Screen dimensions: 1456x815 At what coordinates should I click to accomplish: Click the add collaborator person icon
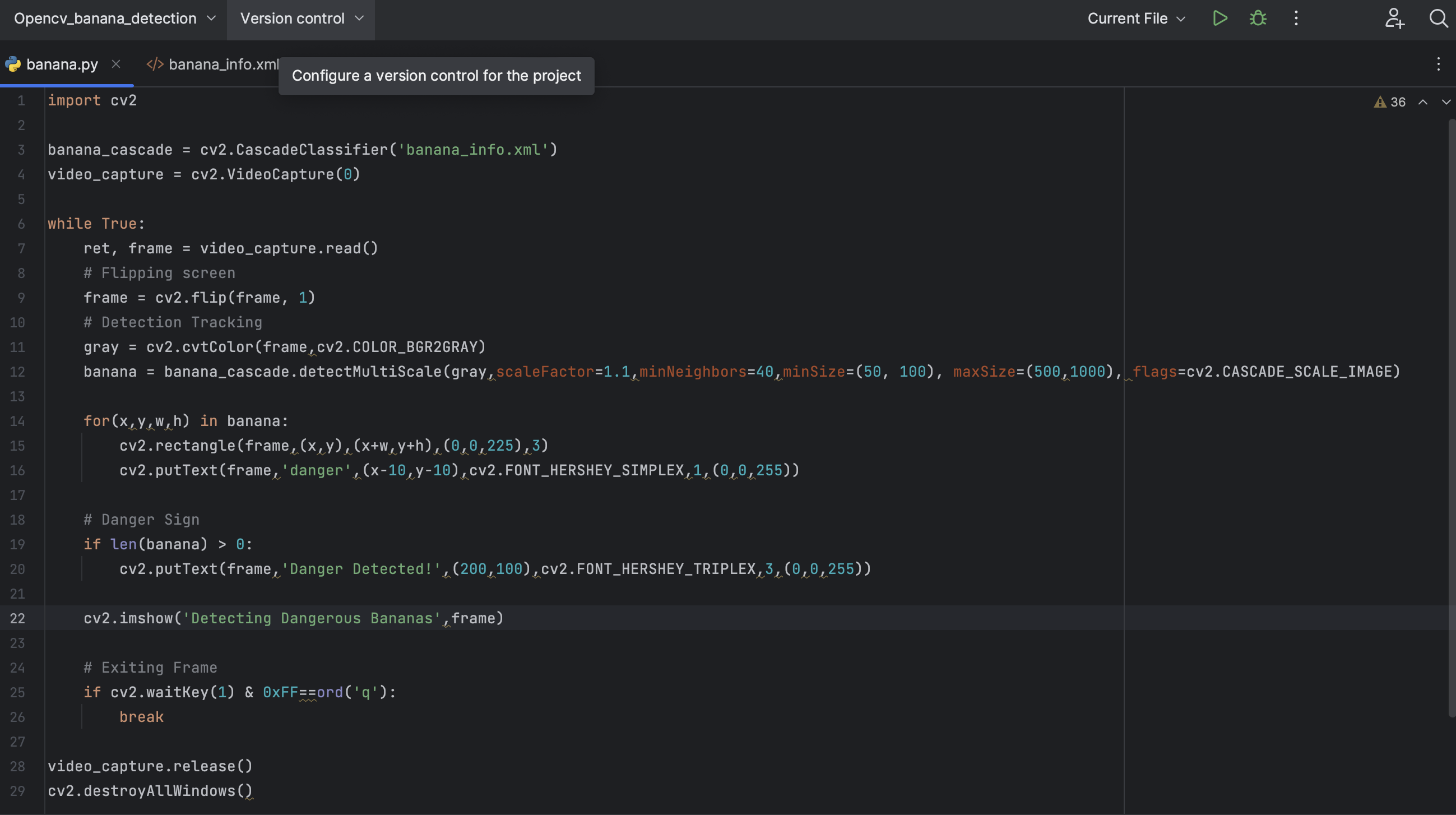pyautogui.click(x=1394, y=18)
